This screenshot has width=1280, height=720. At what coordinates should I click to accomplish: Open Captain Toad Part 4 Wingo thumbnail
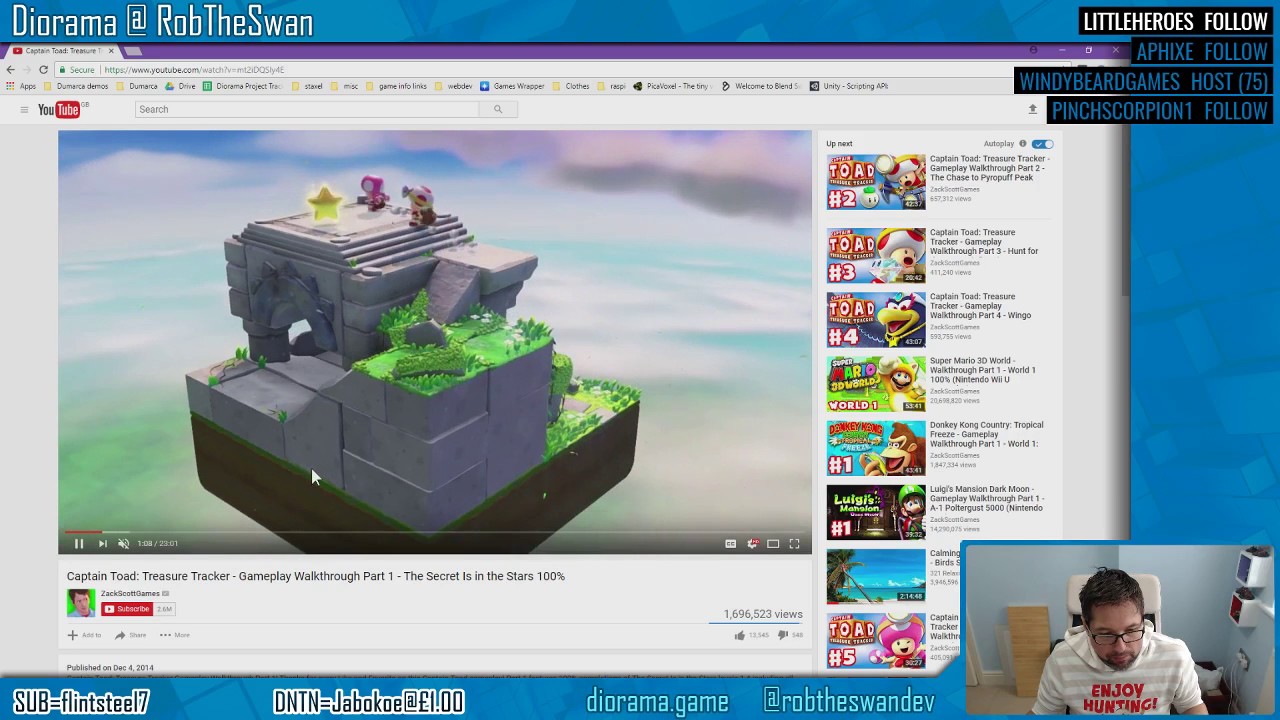tap(876, 320)
